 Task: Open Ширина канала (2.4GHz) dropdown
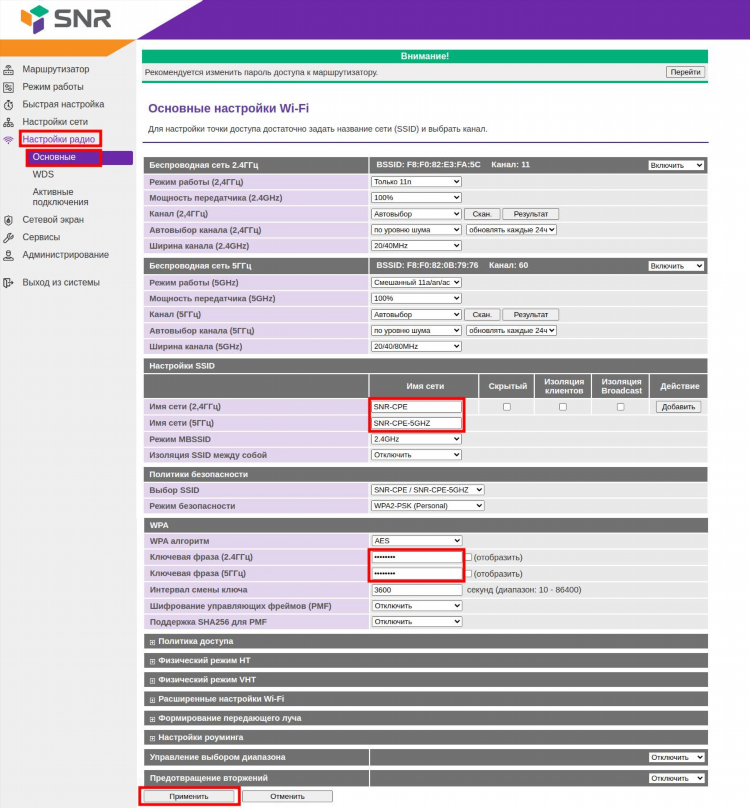coord(416,246)
